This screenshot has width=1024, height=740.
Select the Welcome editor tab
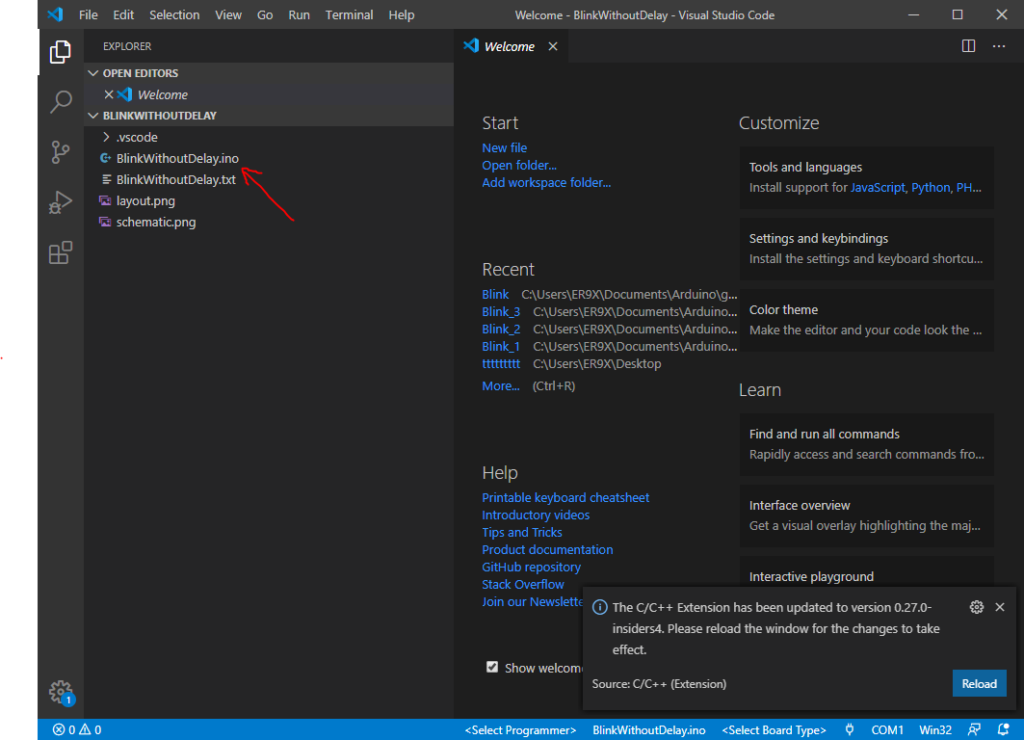(509, 46)
